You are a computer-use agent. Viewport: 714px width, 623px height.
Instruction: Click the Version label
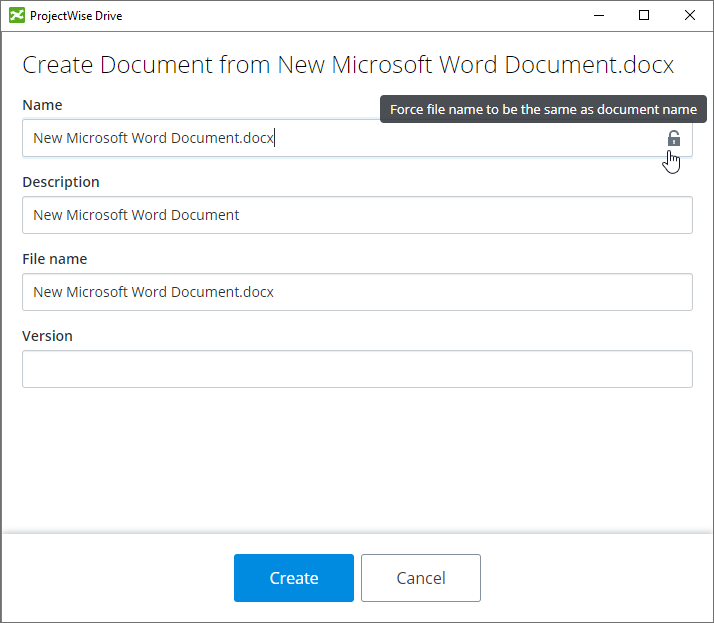pyautogui.click(x=48, y=336)
